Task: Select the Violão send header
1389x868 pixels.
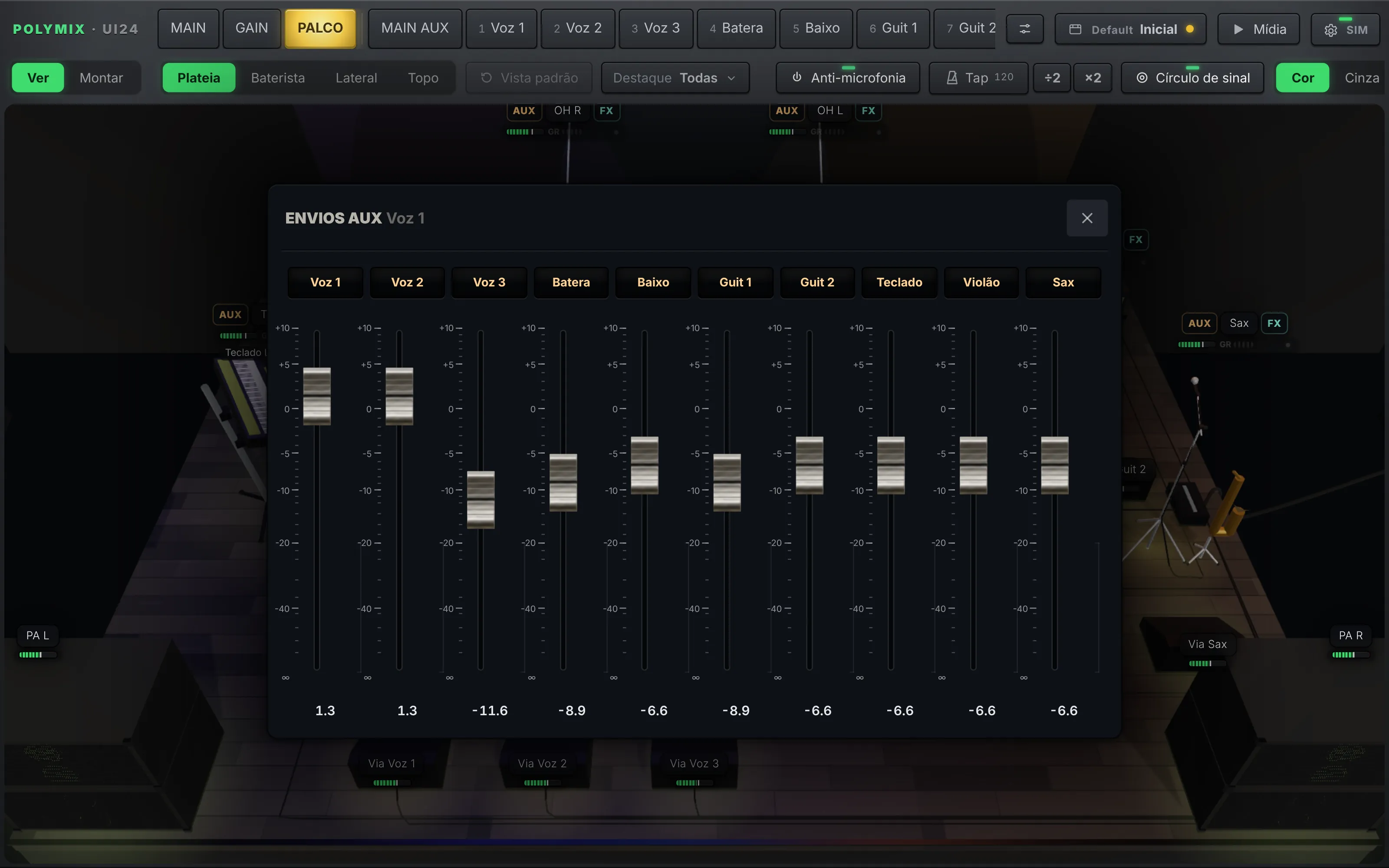Action: 981,283
